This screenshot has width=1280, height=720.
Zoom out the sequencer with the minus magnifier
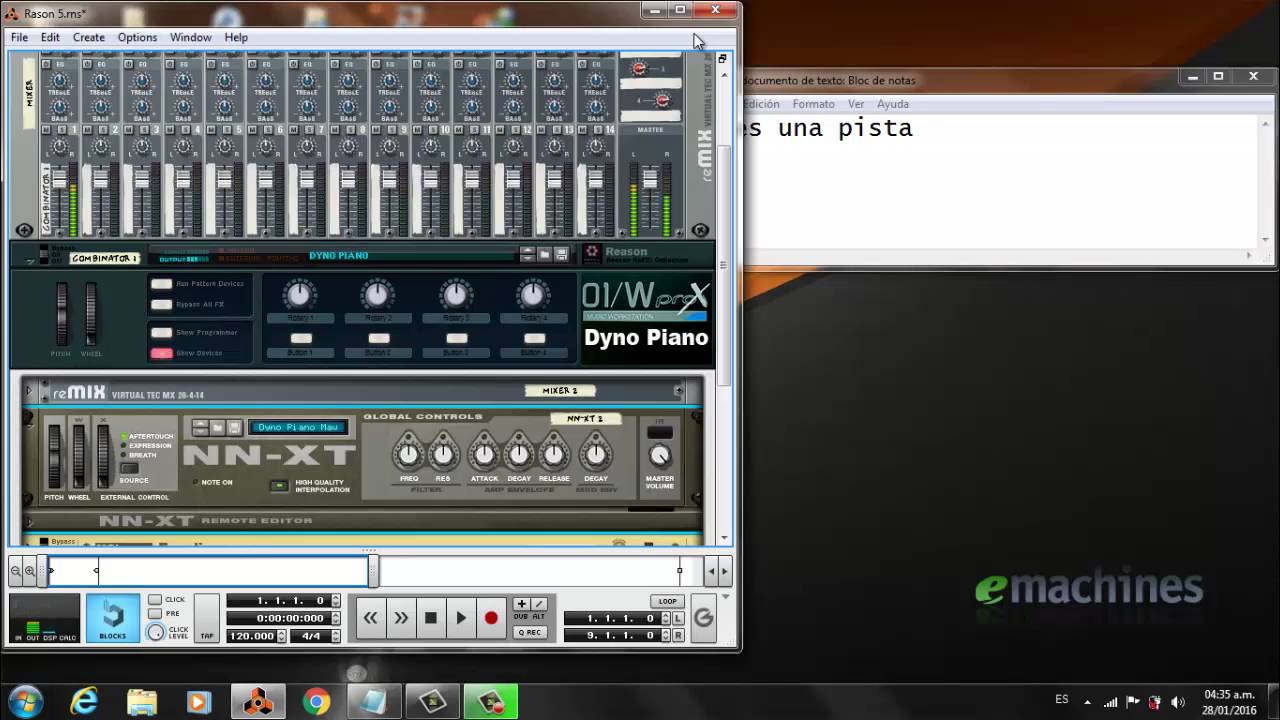[16, 571]
